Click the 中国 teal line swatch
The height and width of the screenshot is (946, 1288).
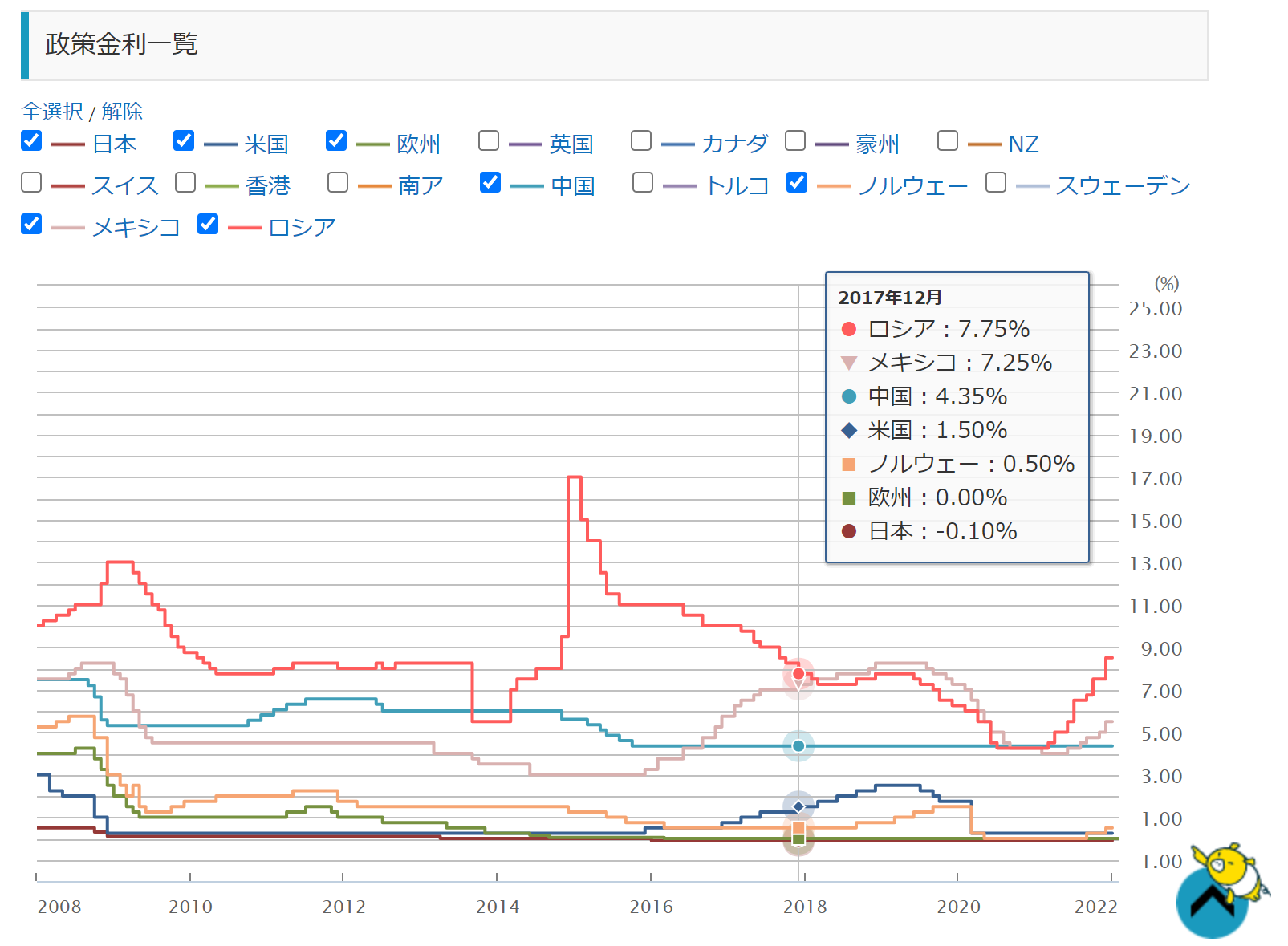tap(527, 186)
